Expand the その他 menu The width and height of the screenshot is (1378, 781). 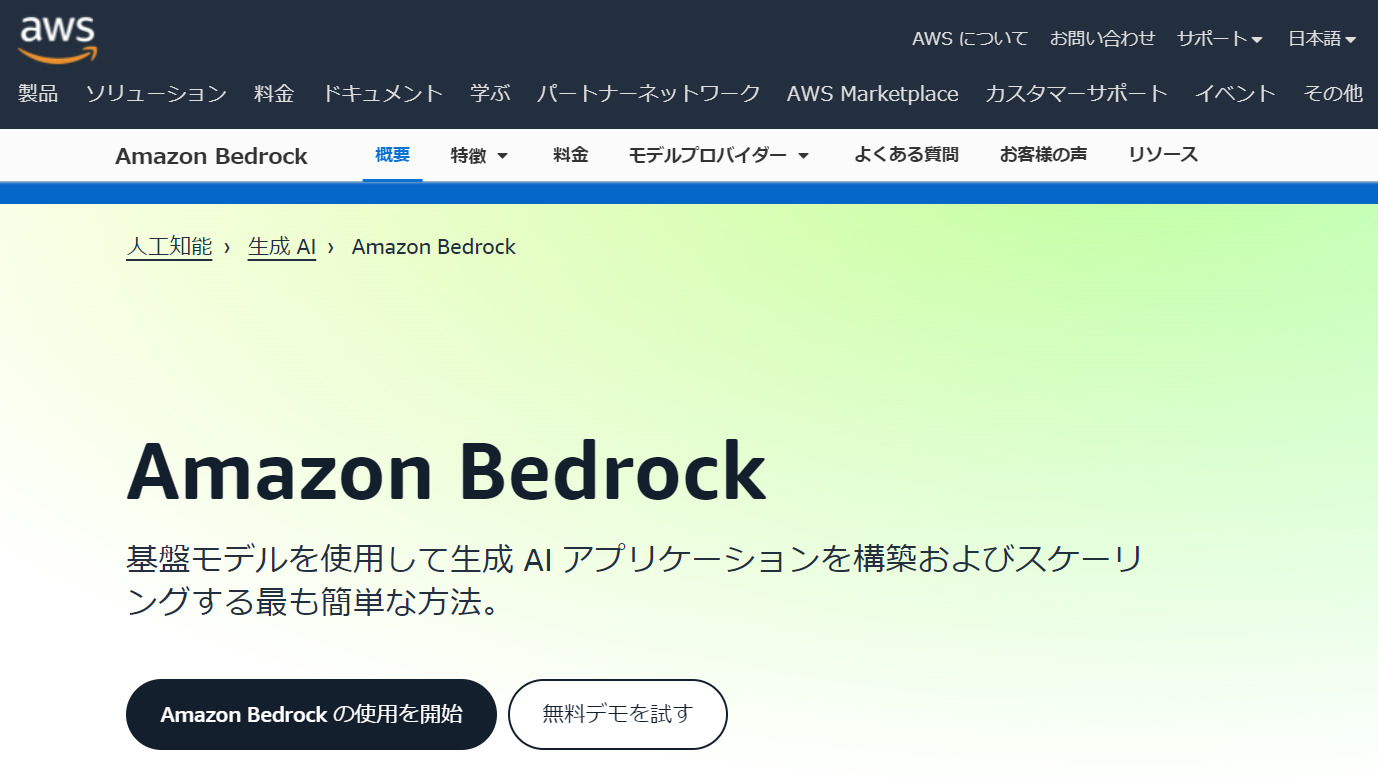click(1333, 93)
